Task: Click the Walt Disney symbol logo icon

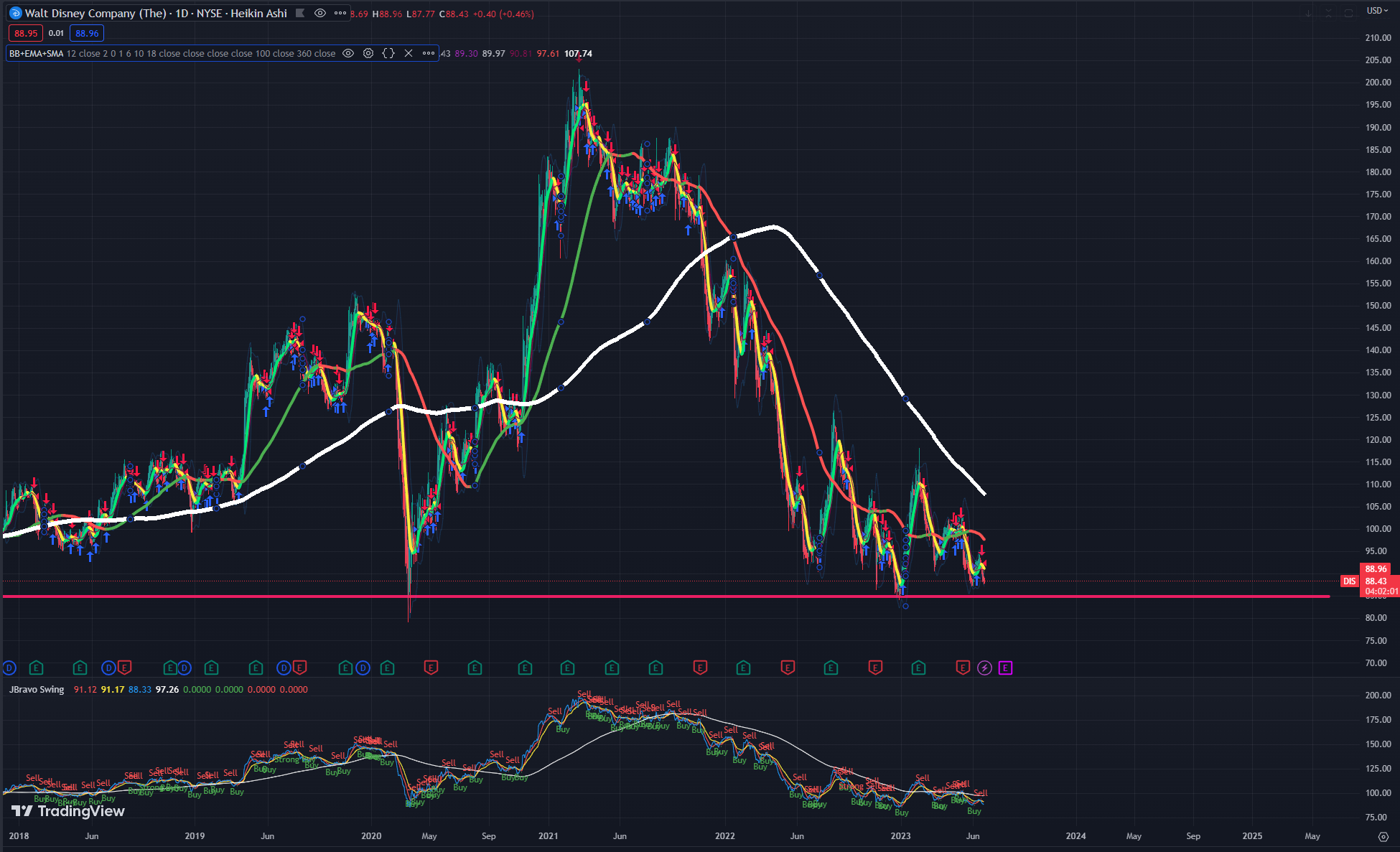Action: [15, 13]
